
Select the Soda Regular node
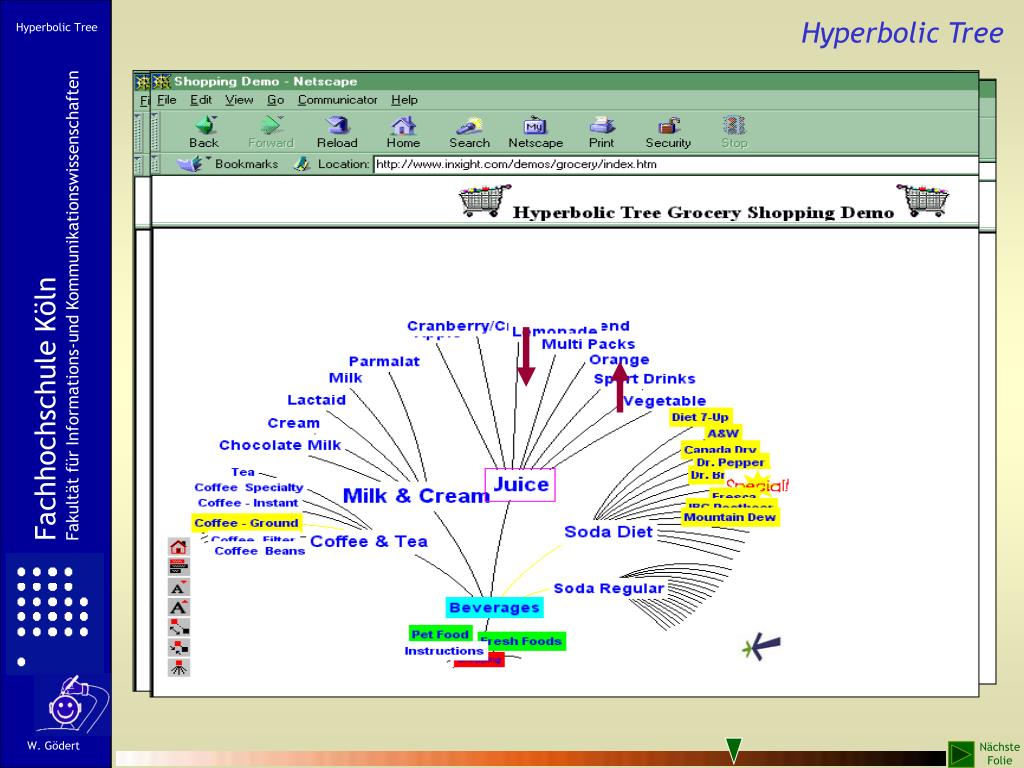tap(609, 588)
